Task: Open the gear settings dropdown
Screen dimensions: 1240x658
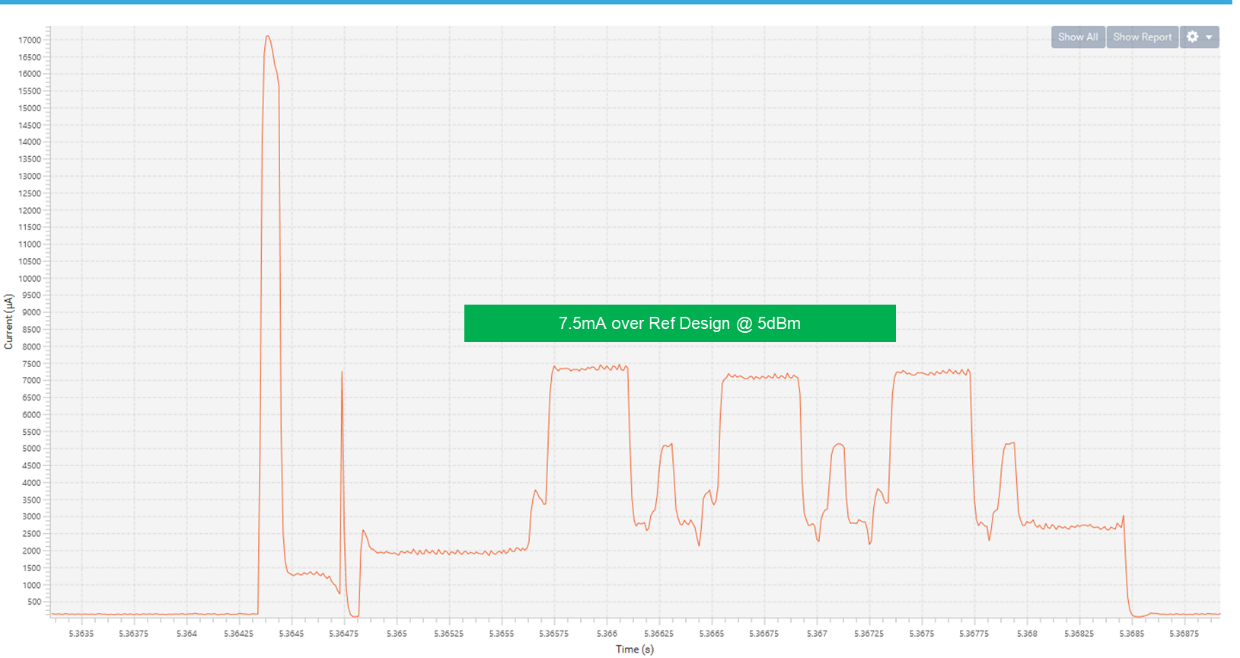Action: coord(1199,37)
